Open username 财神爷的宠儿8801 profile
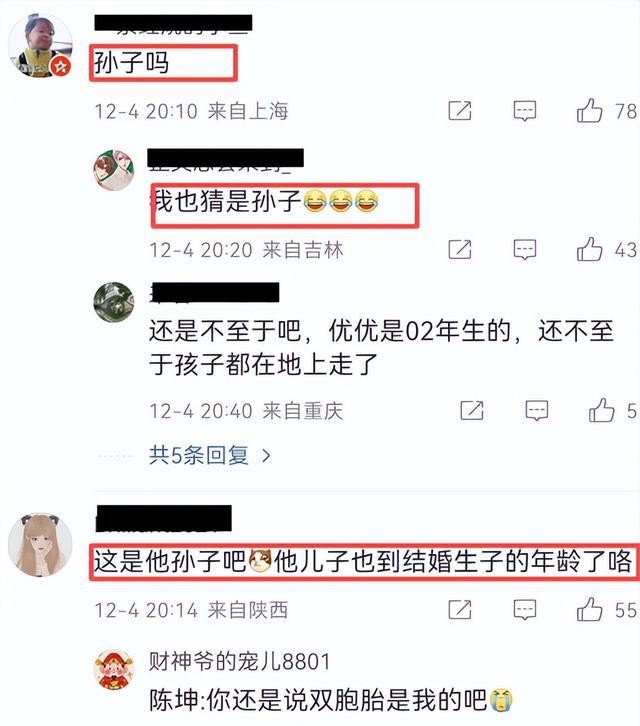The width and height of the screenshot is (640, 726). point(239,661)
